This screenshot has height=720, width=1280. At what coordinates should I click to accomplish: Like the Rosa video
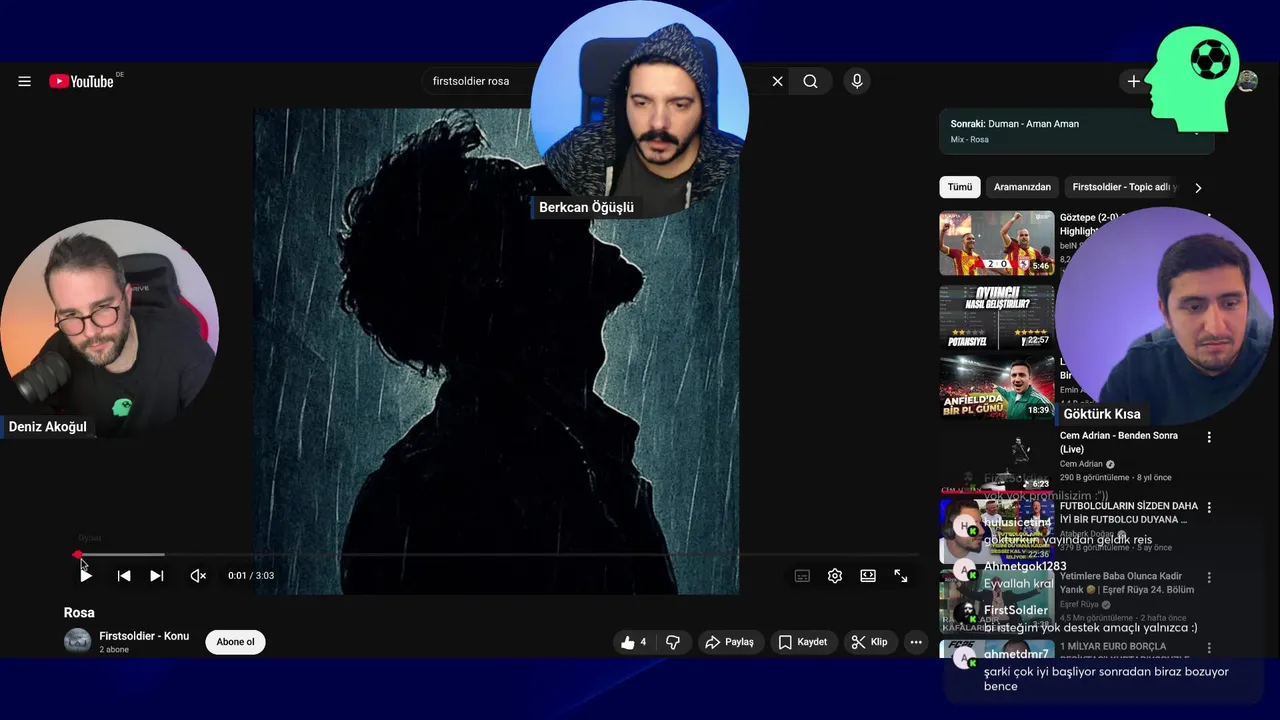tap(634, 642)
